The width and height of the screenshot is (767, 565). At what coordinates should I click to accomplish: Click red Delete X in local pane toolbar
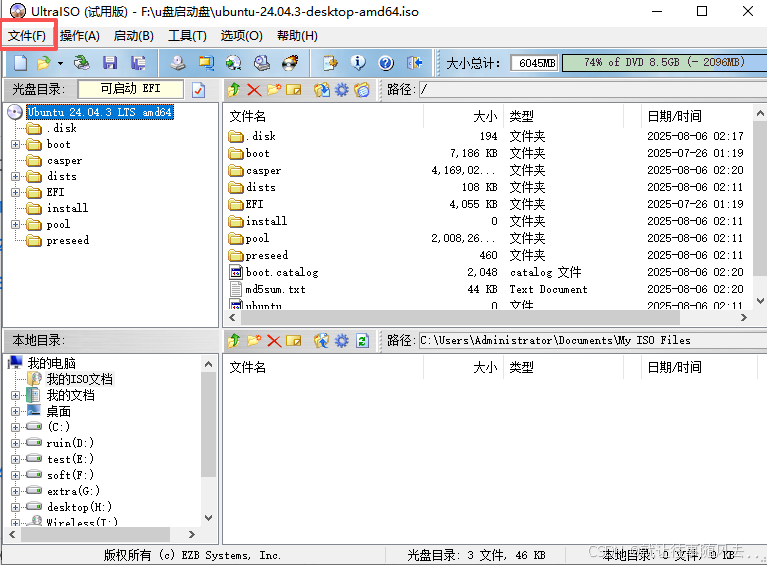click(x=274, y=340)
